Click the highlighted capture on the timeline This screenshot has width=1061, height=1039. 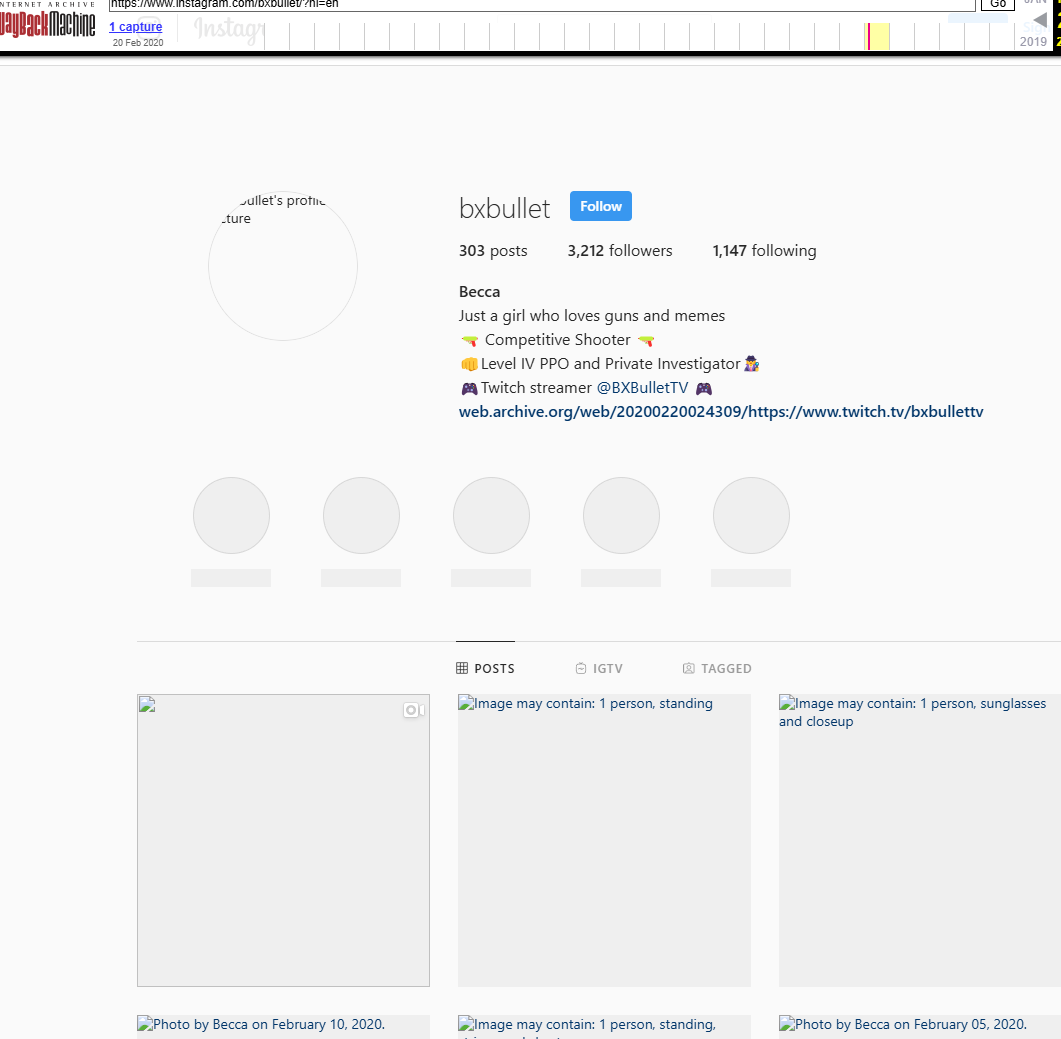[x=869, y=36]
